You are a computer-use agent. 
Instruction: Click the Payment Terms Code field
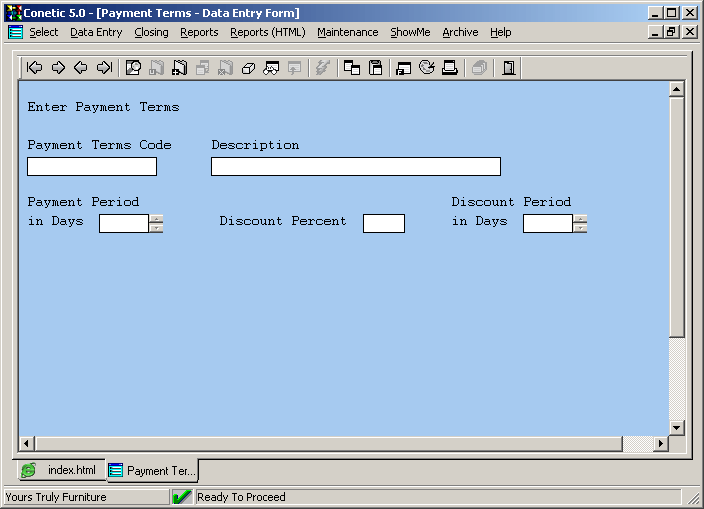92,166
